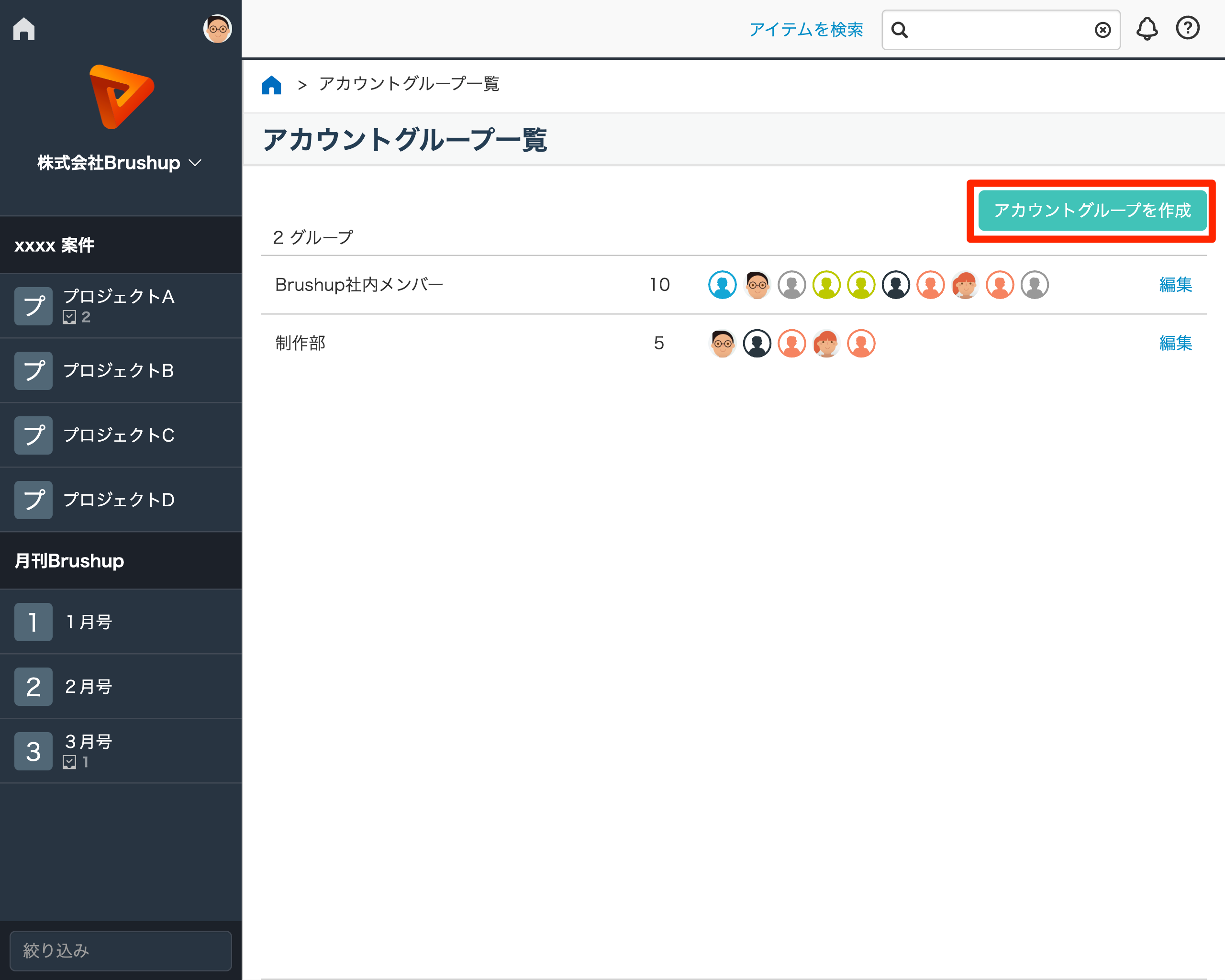Click the glasses-man avatar in Brushup社内メンバー row
Screen dimensions: 1225x980
pyautogui.click(x=757, y=285)
